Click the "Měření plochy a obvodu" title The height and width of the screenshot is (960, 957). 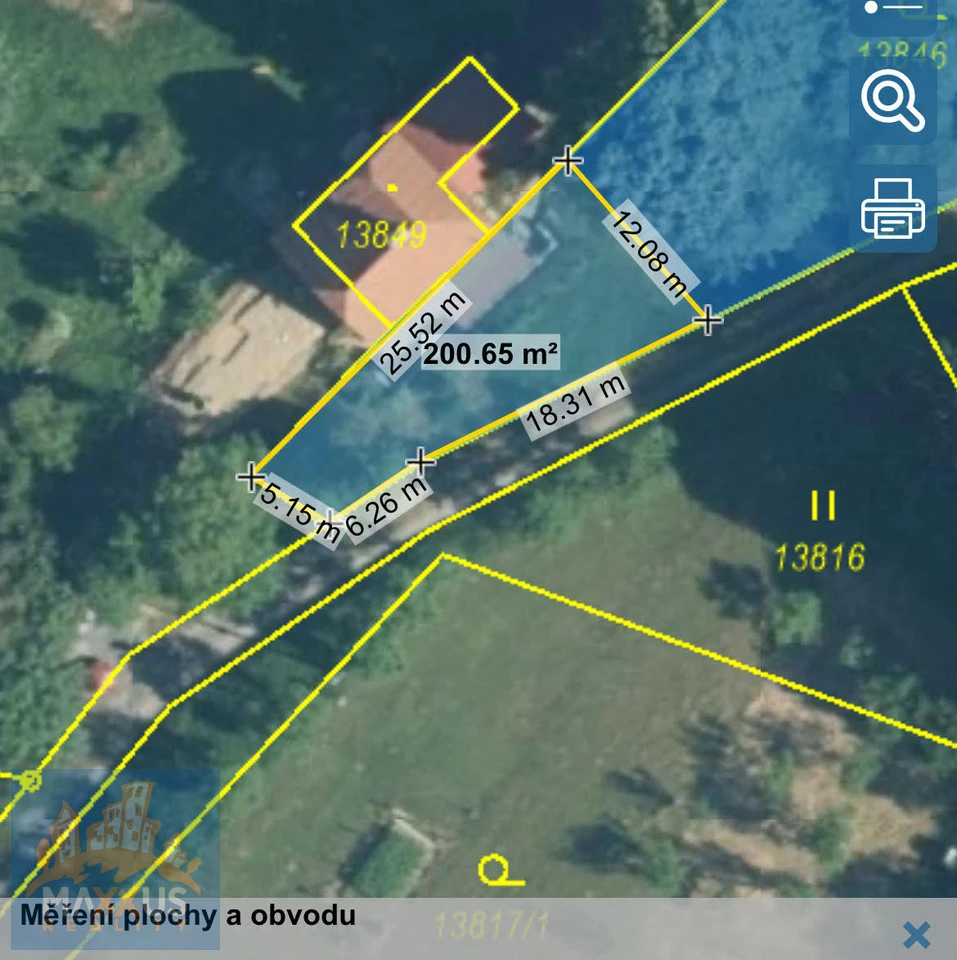click(x=188, y=915)
